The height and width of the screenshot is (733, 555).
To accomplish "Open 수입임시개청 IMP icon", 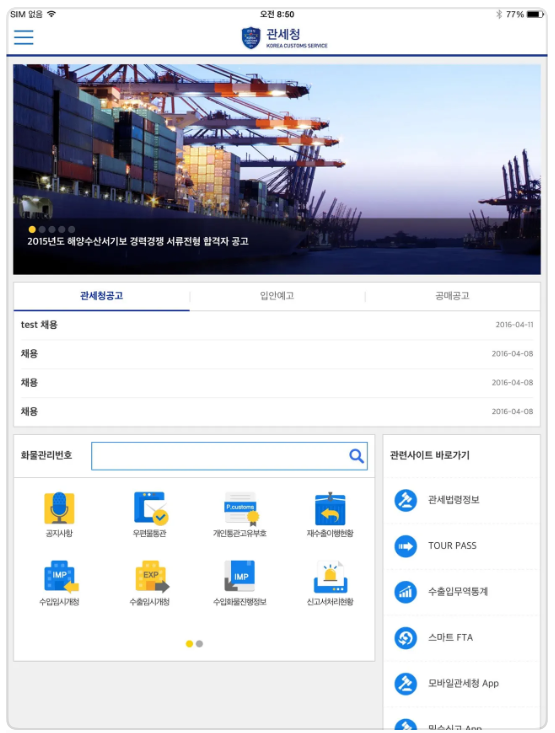I will [61, 576].
